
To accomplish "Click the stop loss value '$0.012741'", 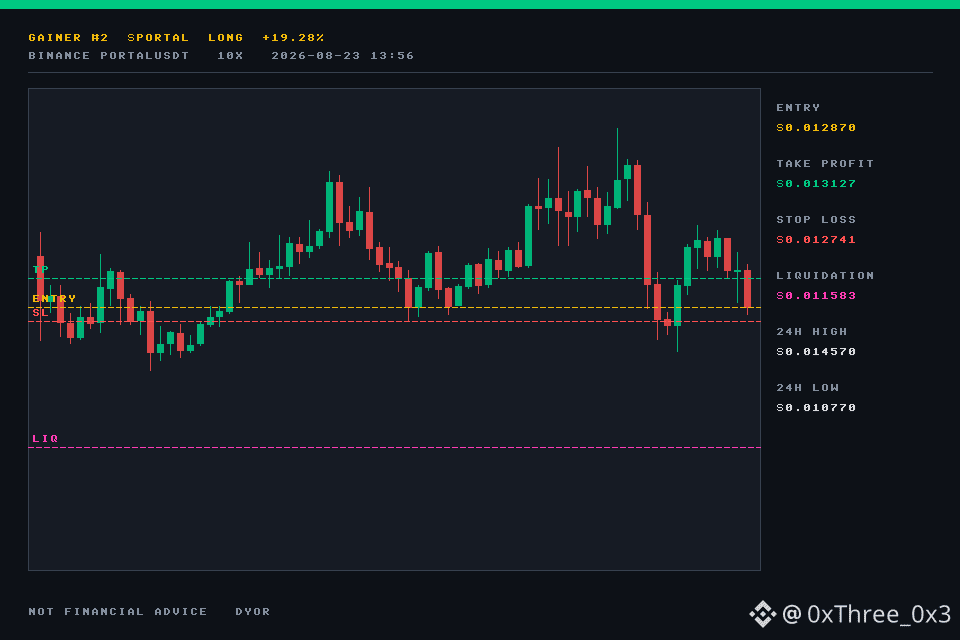I will coord(816,239).
